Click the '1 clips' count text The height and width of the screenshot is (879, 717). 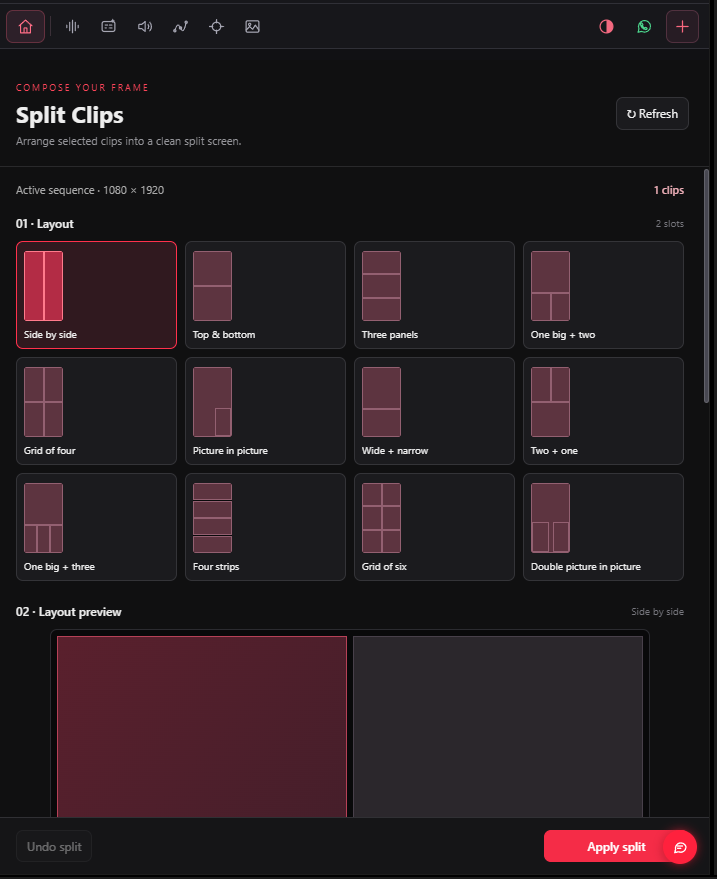coord(669,190)
